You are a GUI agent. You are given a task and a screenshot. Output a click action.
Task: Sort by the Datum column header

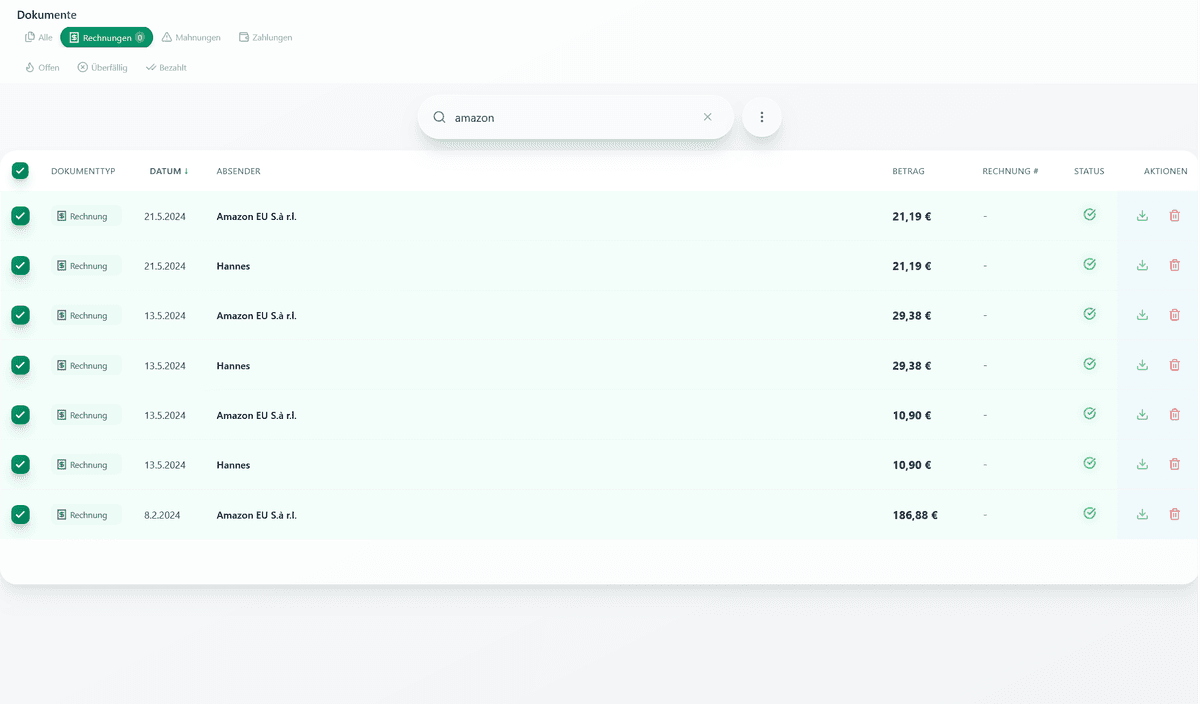pos(168,171)
